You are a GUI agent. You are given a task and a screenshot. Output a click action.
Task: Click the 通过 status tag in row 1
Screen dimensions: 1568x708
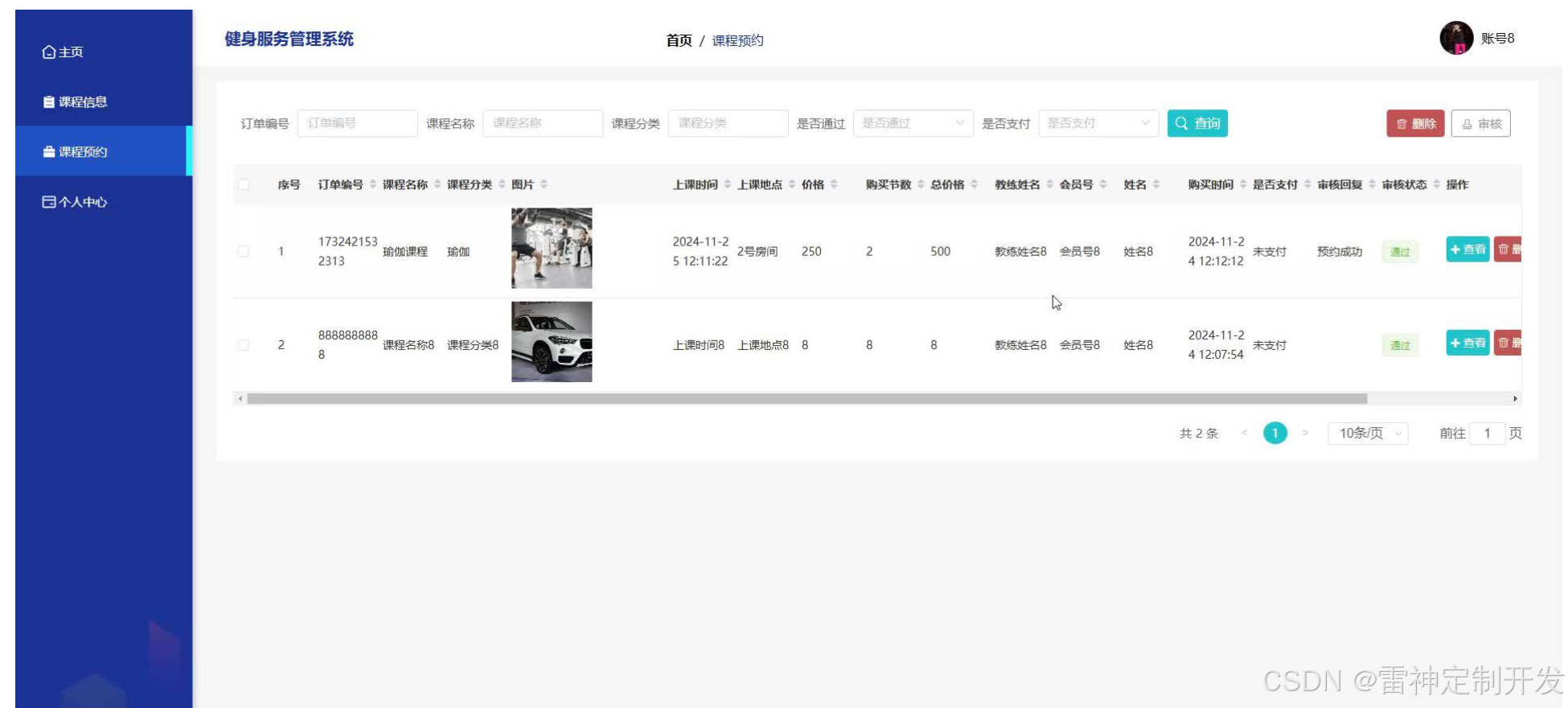[x=1400, y=252]
